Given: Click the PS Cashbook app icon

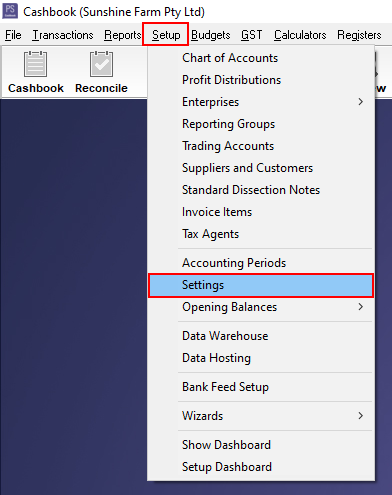Looking at the screenshot, I should tap(10, 11).
